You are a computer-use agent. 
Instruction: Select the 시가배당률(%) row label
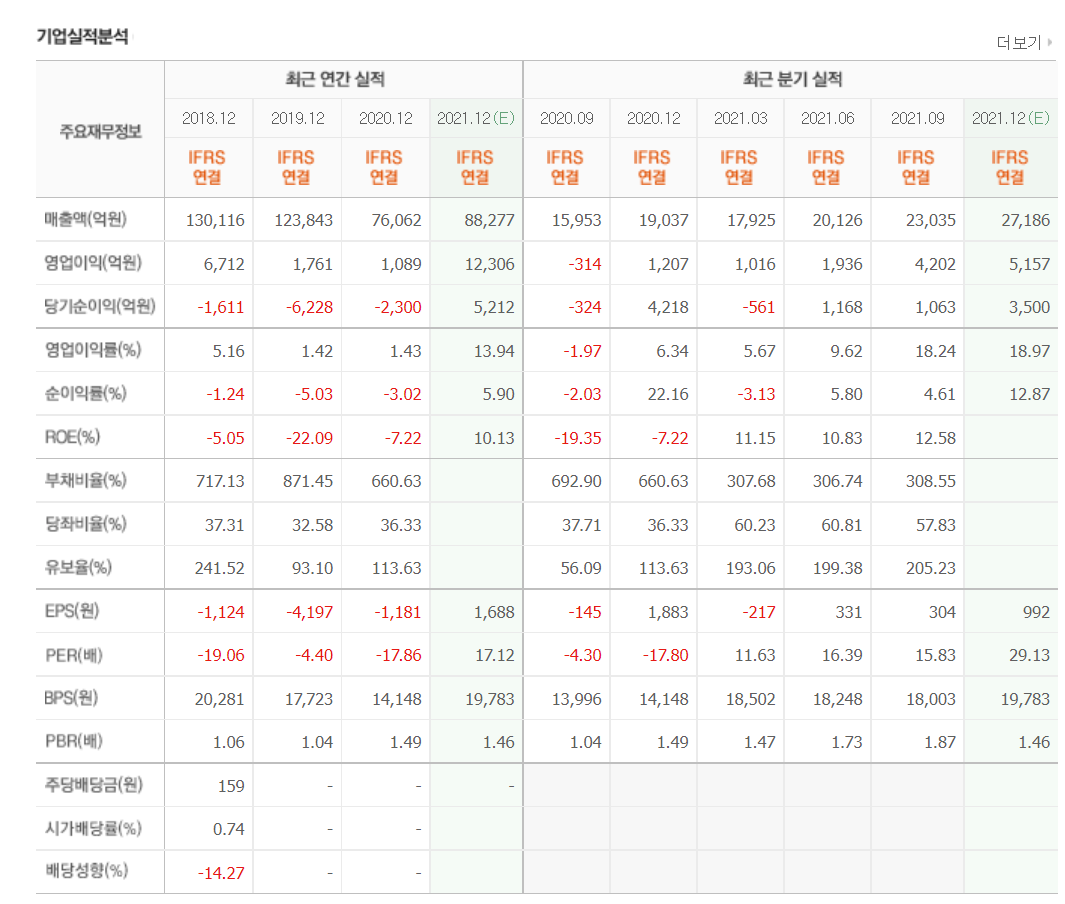click(93, 829)
